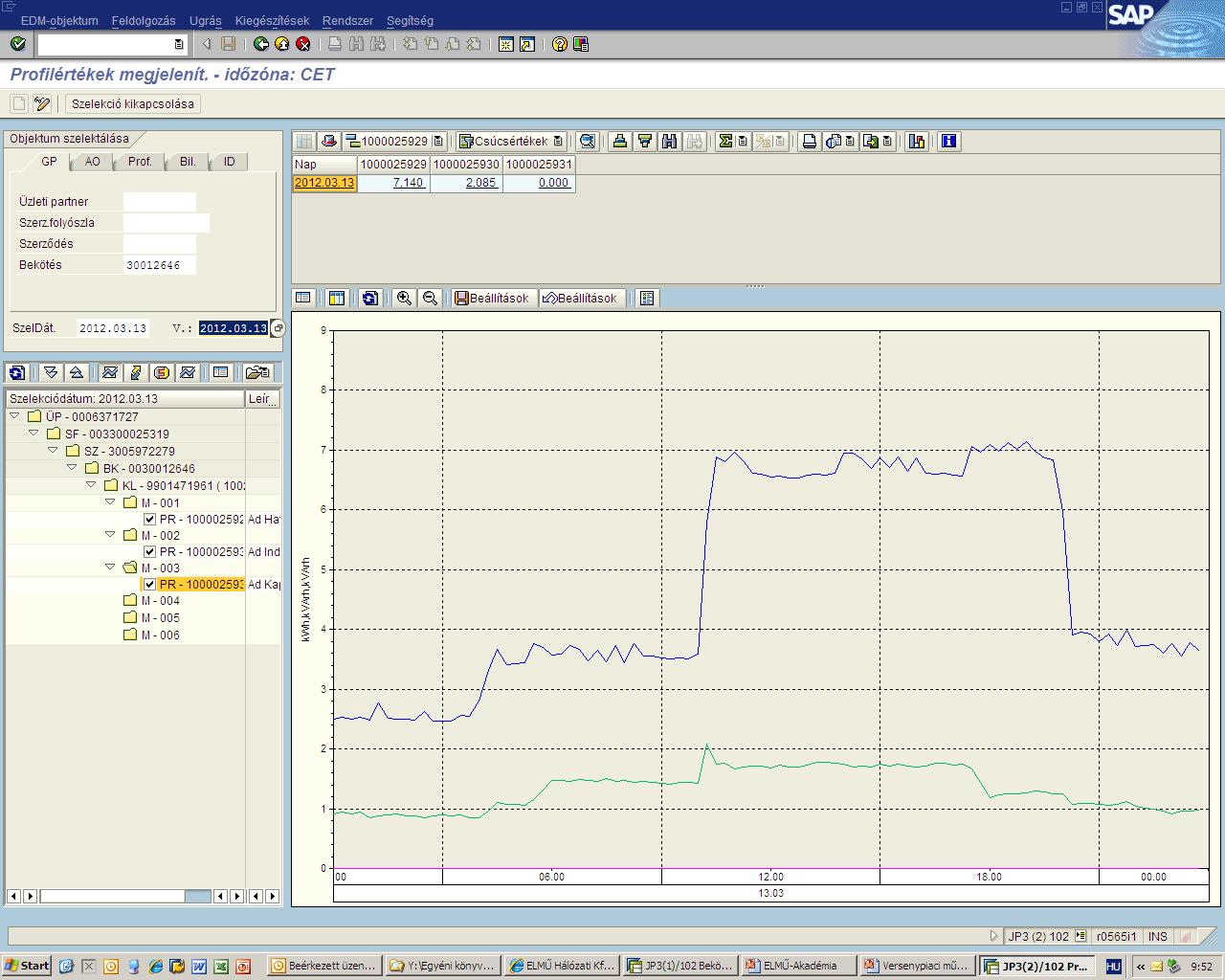
Task: Click the SzelDát. date input field
Action: (x=113, y=328)
